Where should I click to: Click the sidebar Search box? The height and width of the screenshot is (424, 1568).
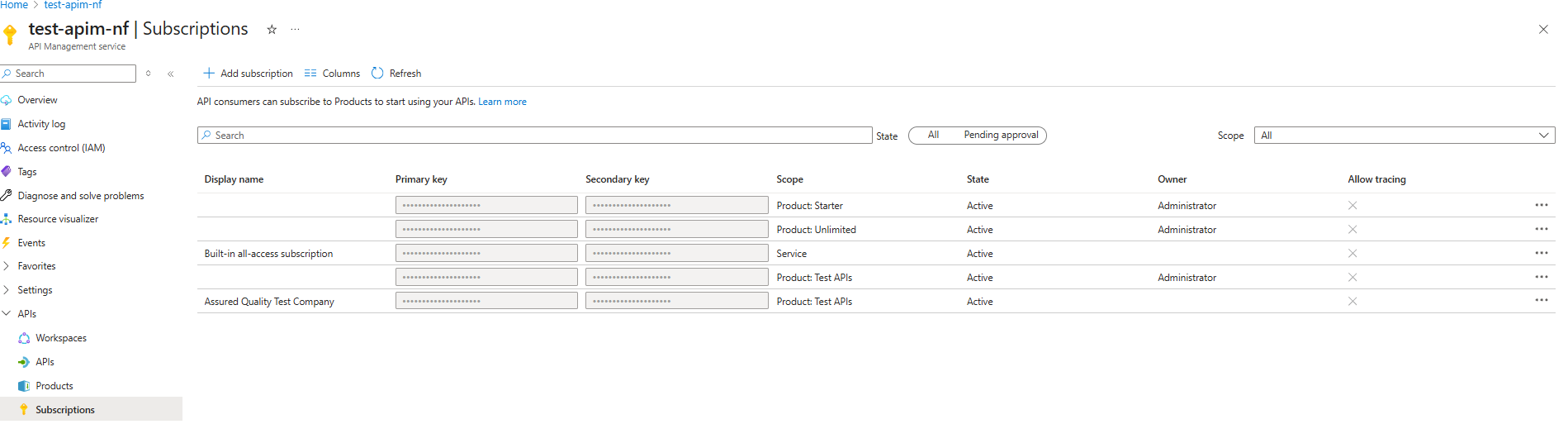point(69,74)
